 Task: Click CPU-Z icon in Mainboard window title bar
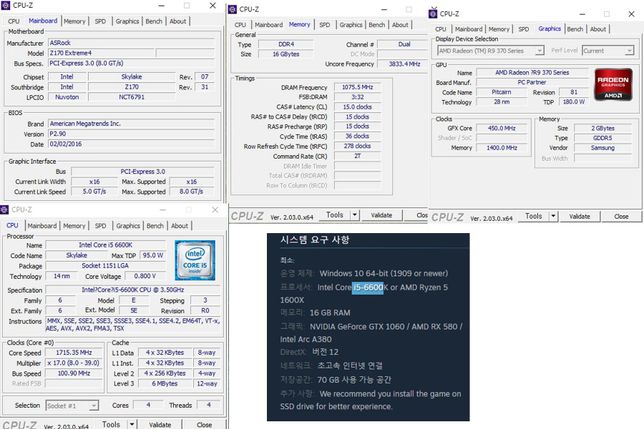coord(6,6)
